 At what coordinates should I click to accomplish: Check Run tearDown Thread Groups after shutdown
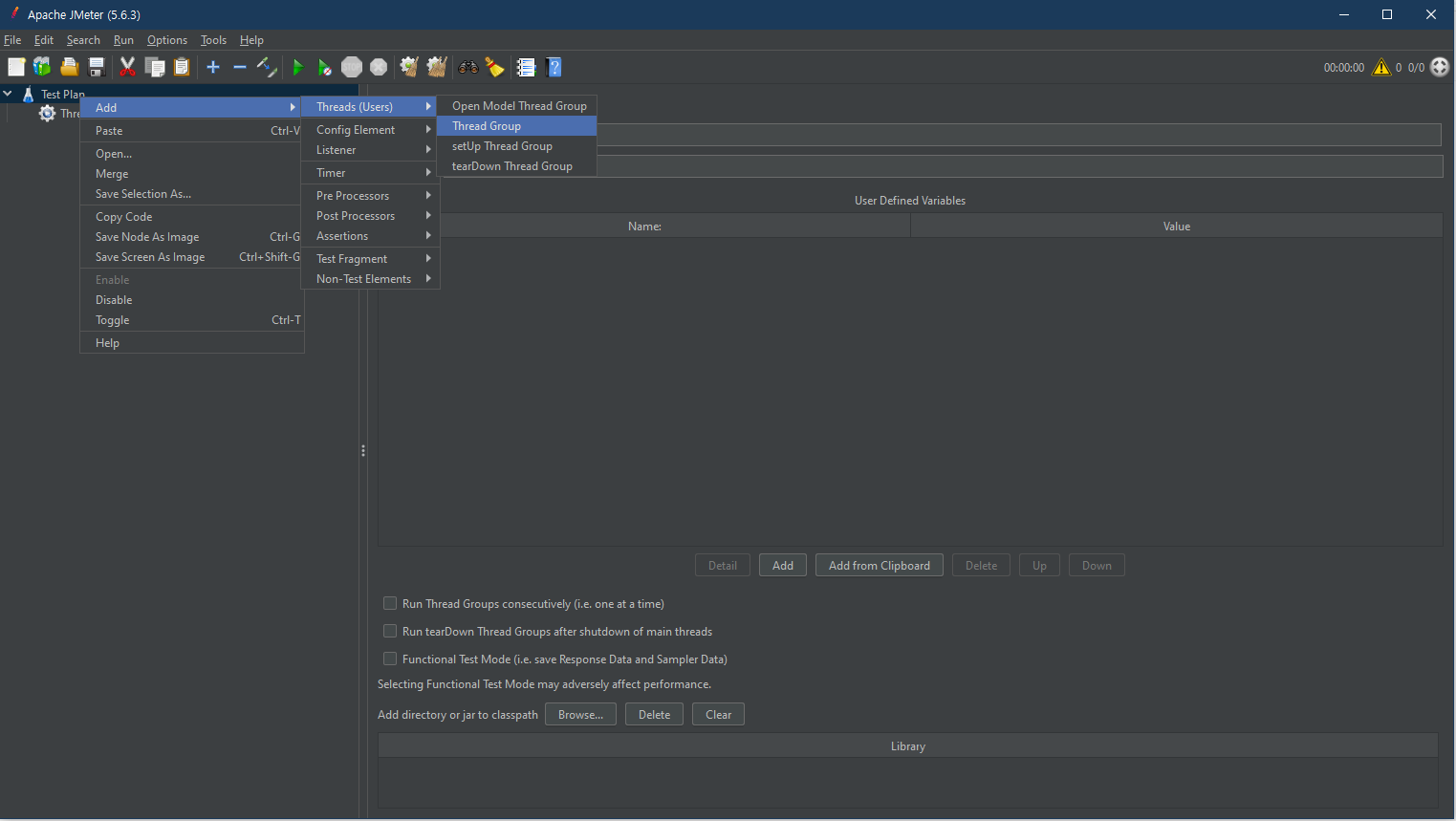coord(390,631)
